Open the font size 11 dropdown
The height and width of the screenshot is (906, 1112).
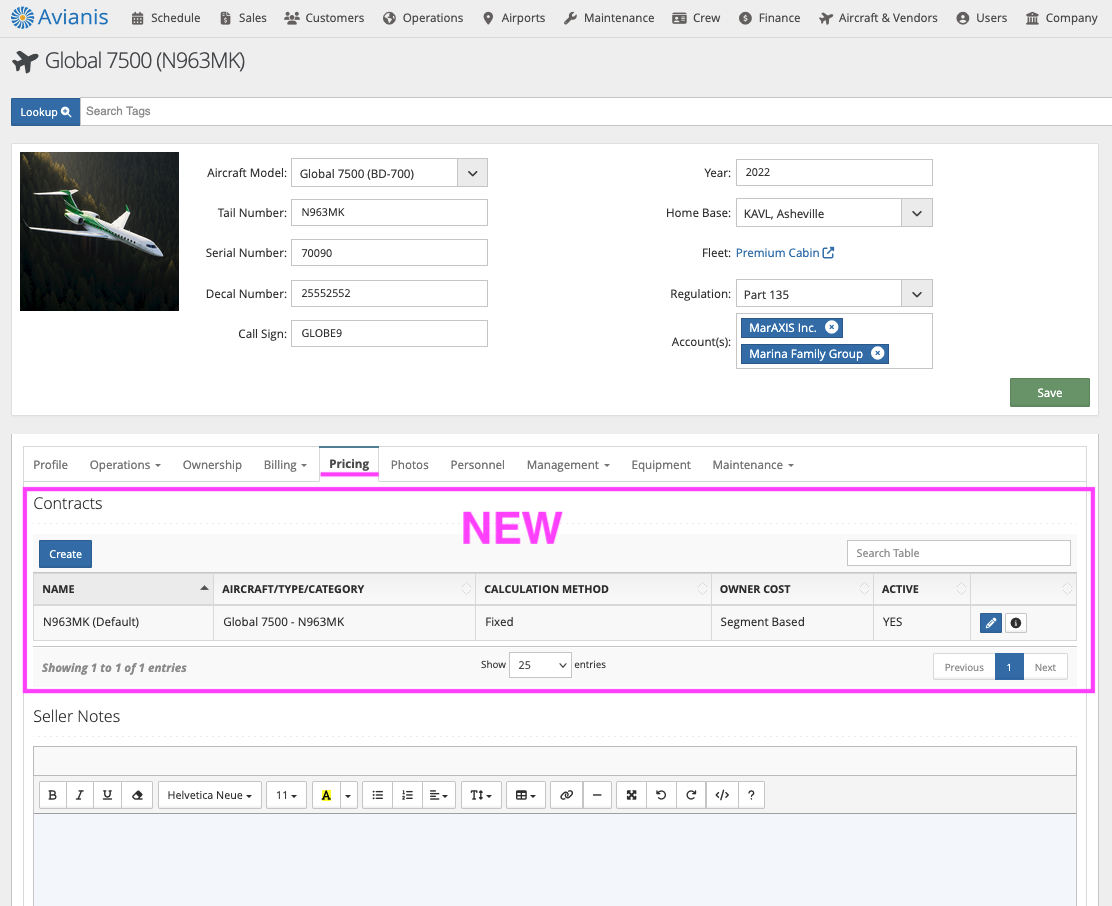[287, 795]
